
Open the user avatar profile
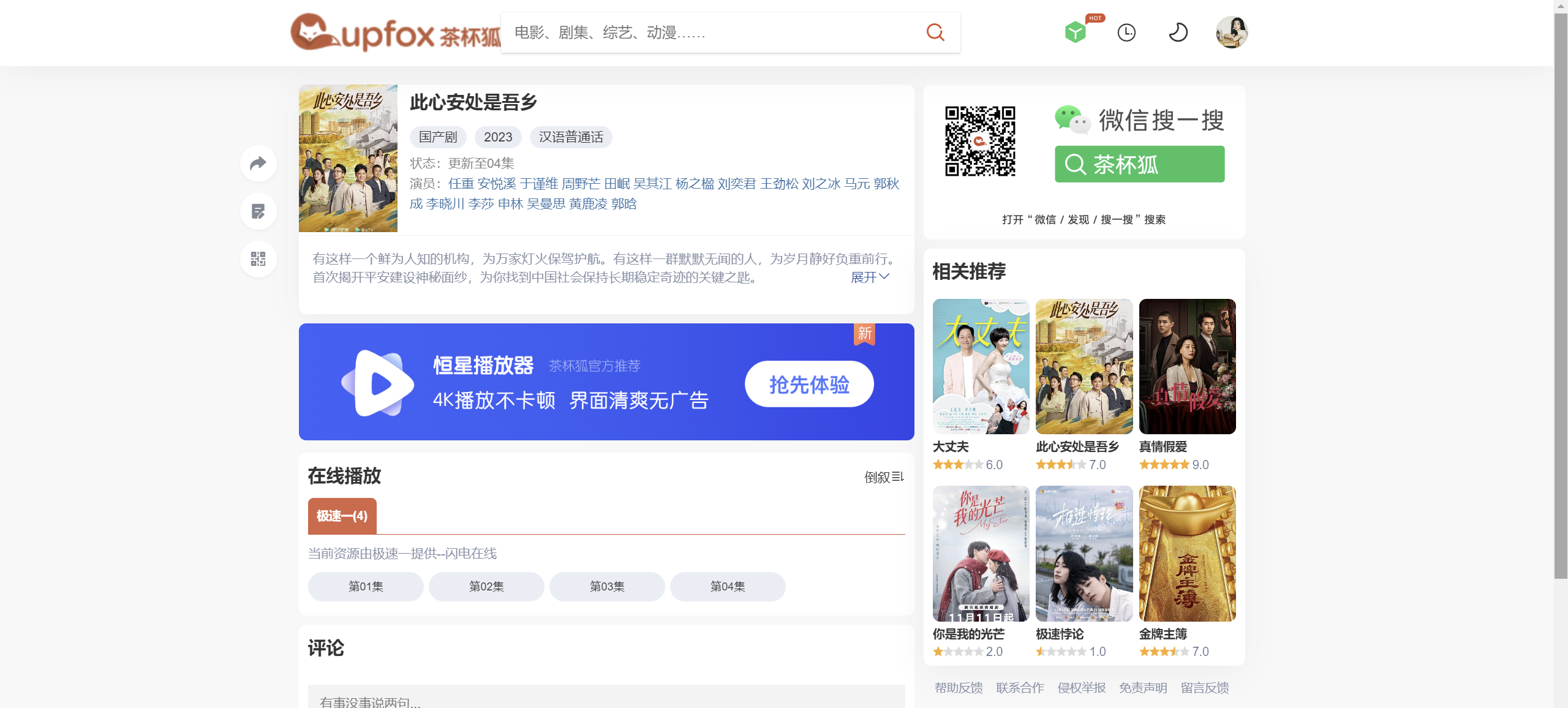1231,32
